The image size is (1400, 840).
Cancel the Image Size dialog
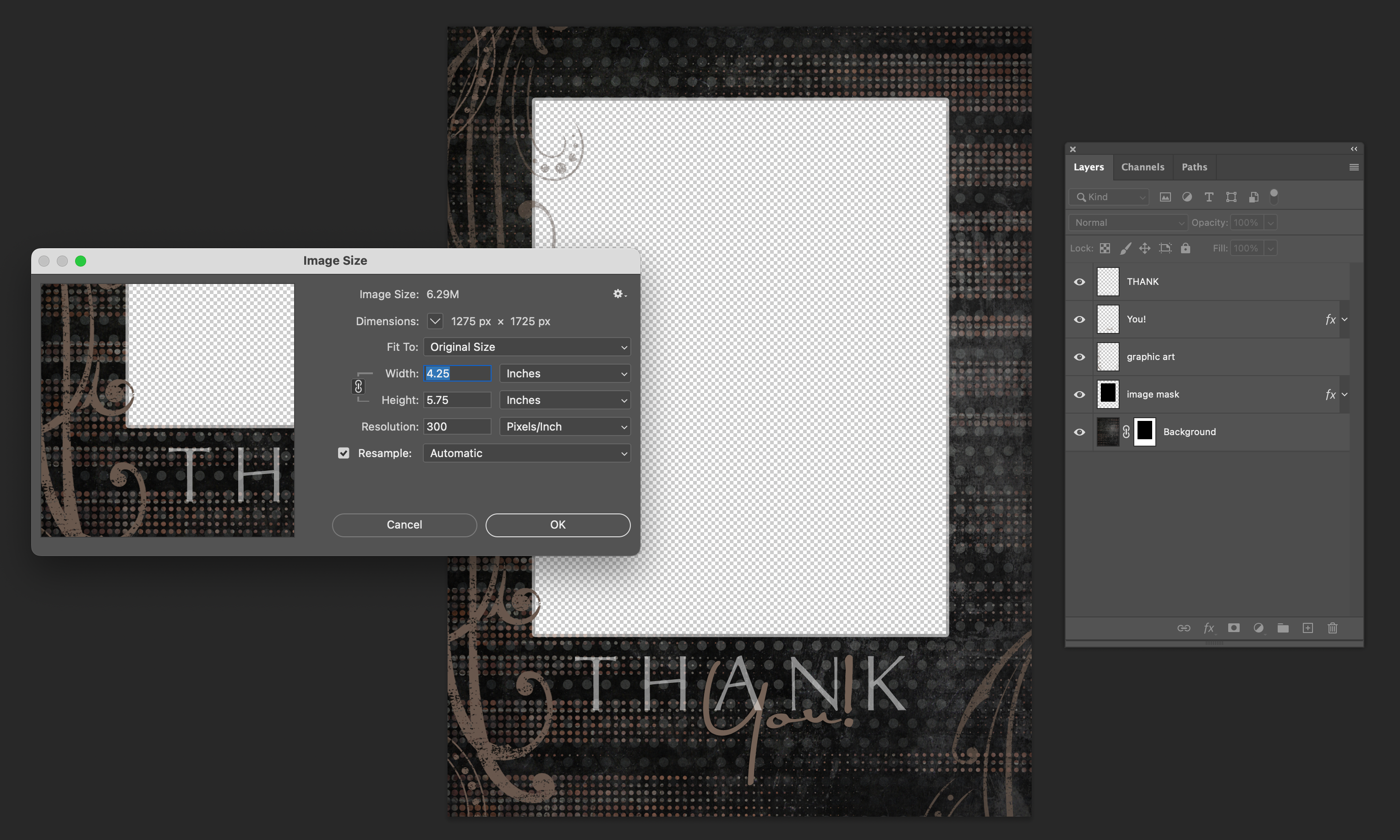click(x=404, y=525)
